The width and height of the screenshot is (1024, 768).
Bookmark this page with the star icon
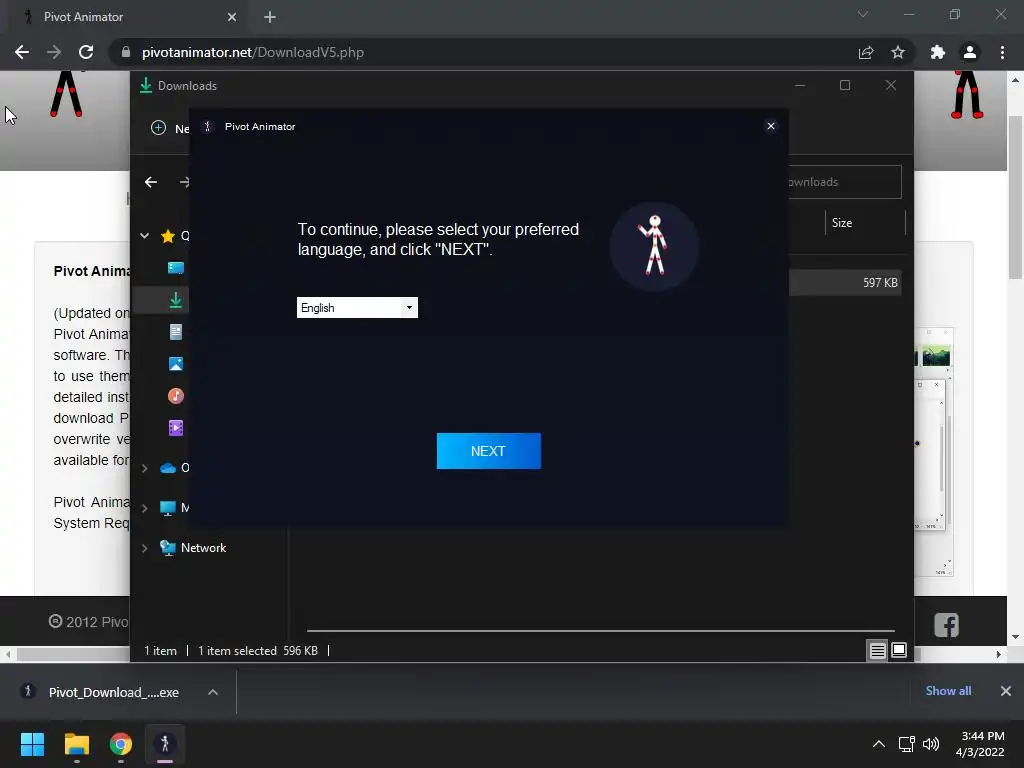pyautogui.click(x=898, y=52)
